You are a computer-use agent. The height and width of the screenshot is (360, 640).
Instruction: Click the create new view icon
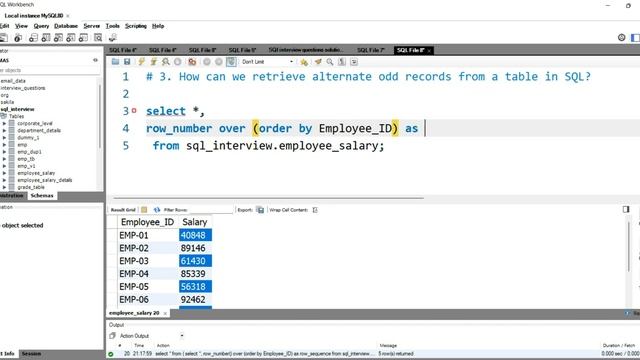point(58,38)
